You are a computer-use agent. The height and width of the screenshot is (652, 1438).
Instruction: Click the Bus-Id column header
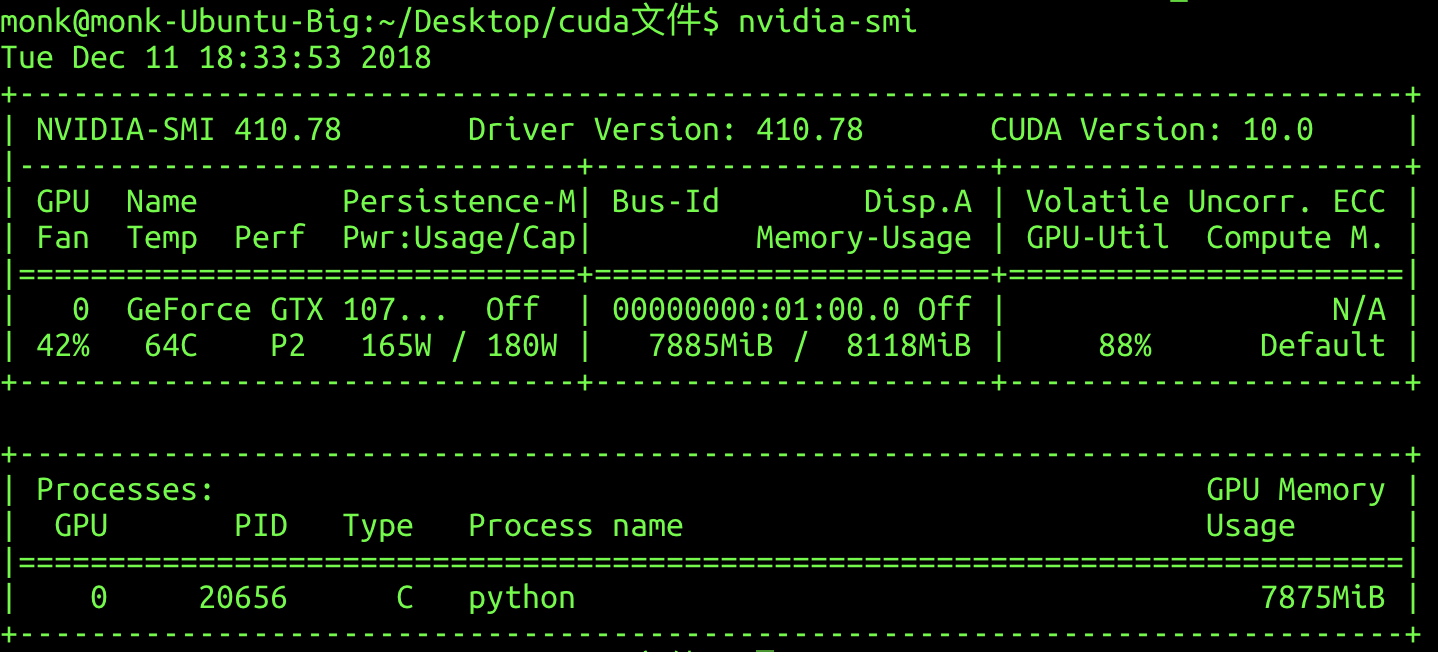point(665,202)
